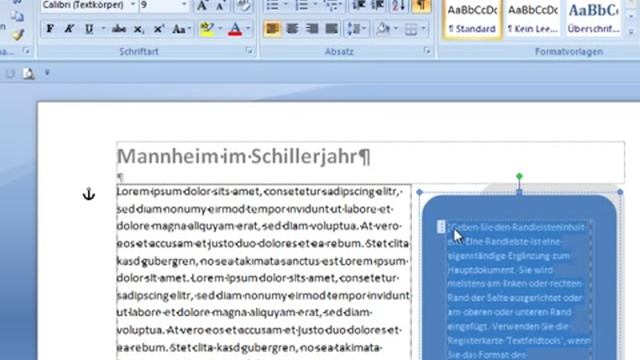Open the borders dropdown arrow
The image size is (640, 360).
pyautogui.click(x=424, y=29)
